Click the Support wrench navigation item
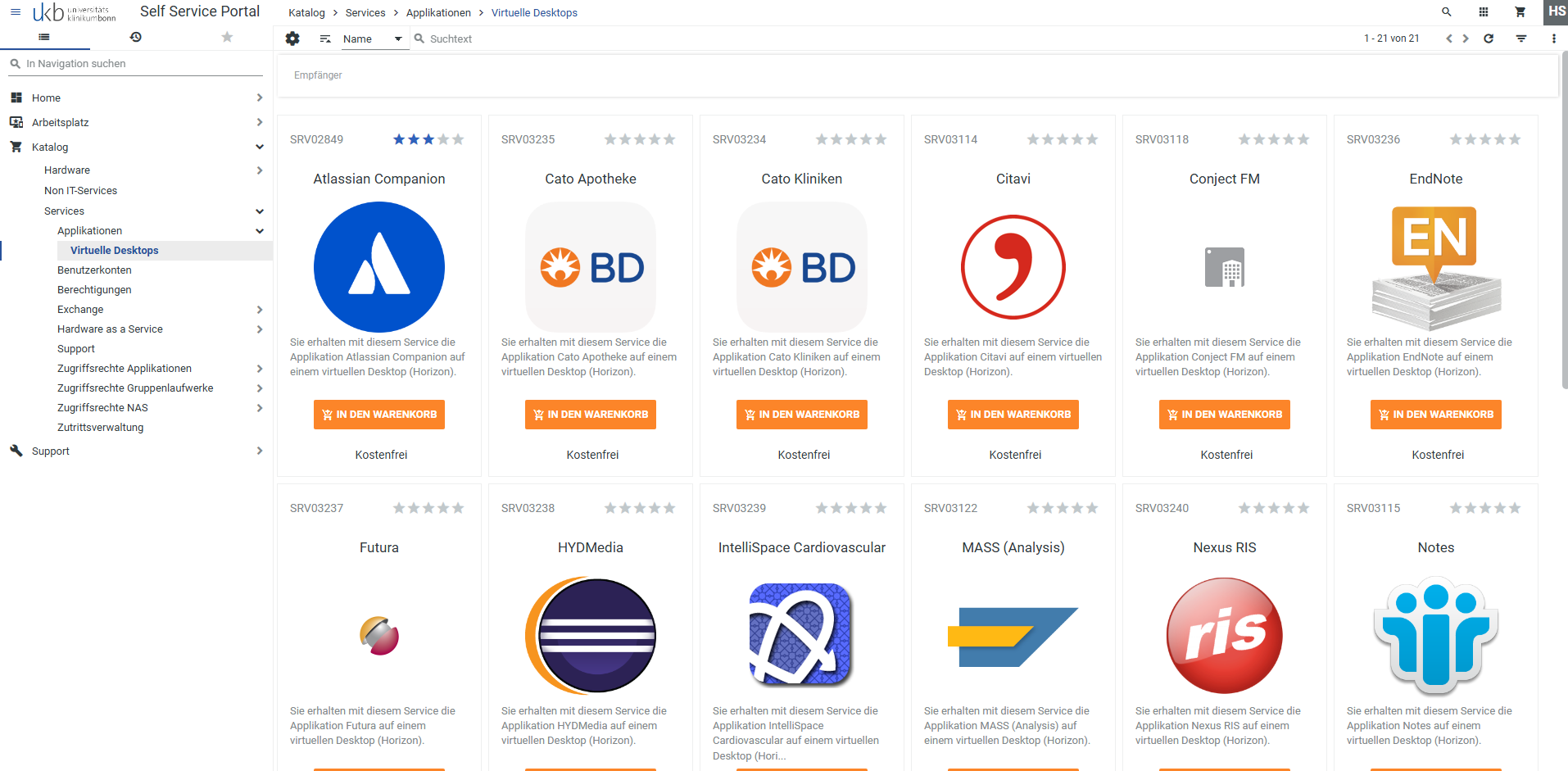 tap(50, 451)
